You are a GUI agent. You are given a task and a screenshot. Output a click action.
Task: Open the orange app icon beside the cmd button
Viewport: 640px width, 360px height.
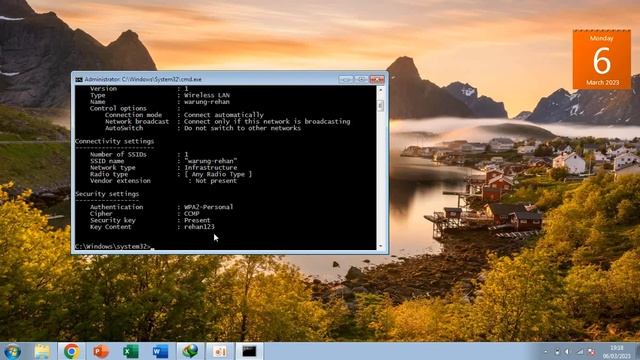click(220, 351)
